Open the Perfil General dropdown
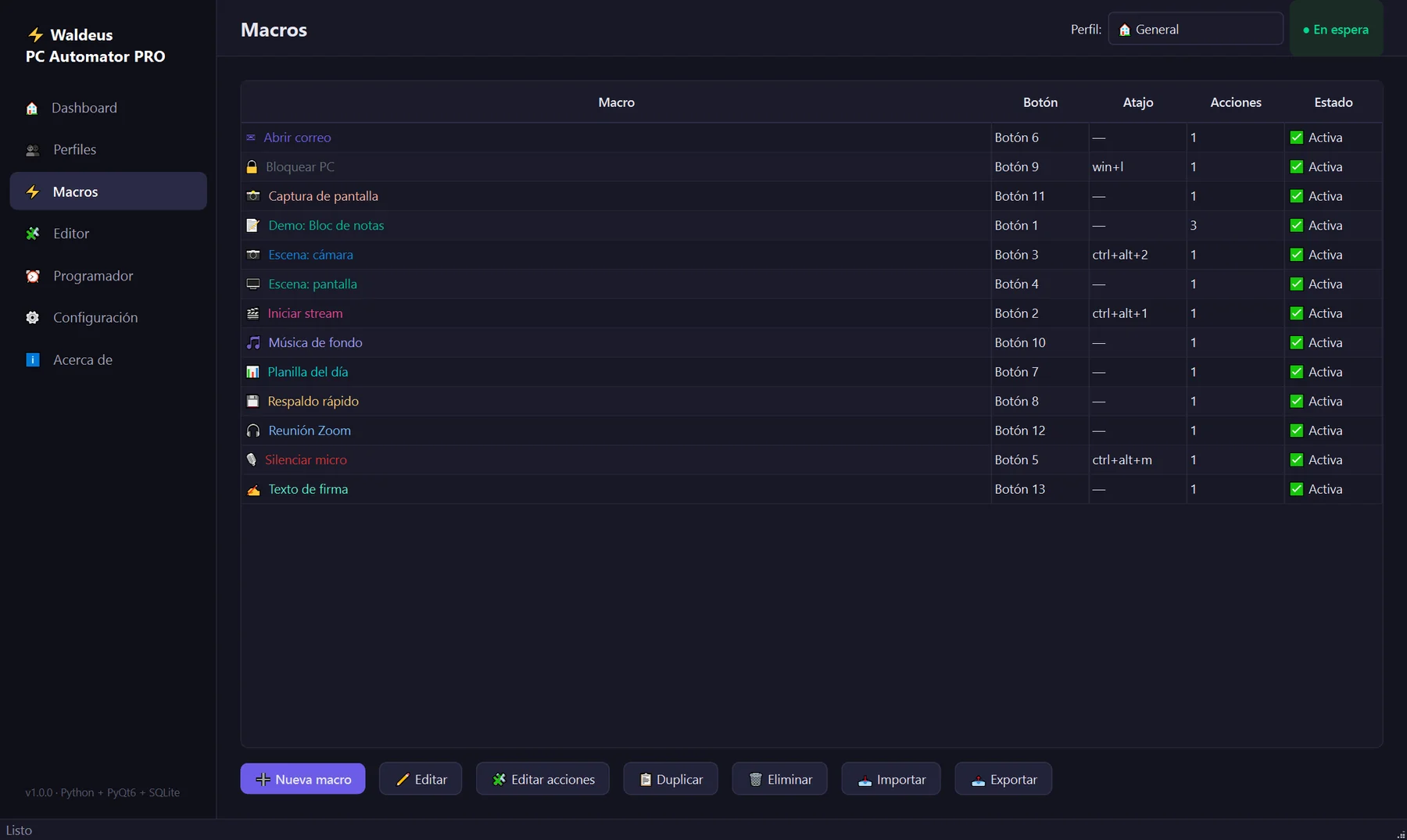 click(x=1195, y=29)
